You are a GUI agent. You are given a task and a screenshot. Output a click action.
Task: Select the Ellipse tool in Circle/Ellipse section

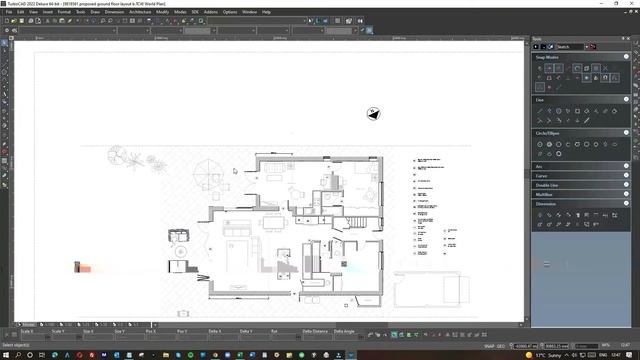click(x=615, y=144)
